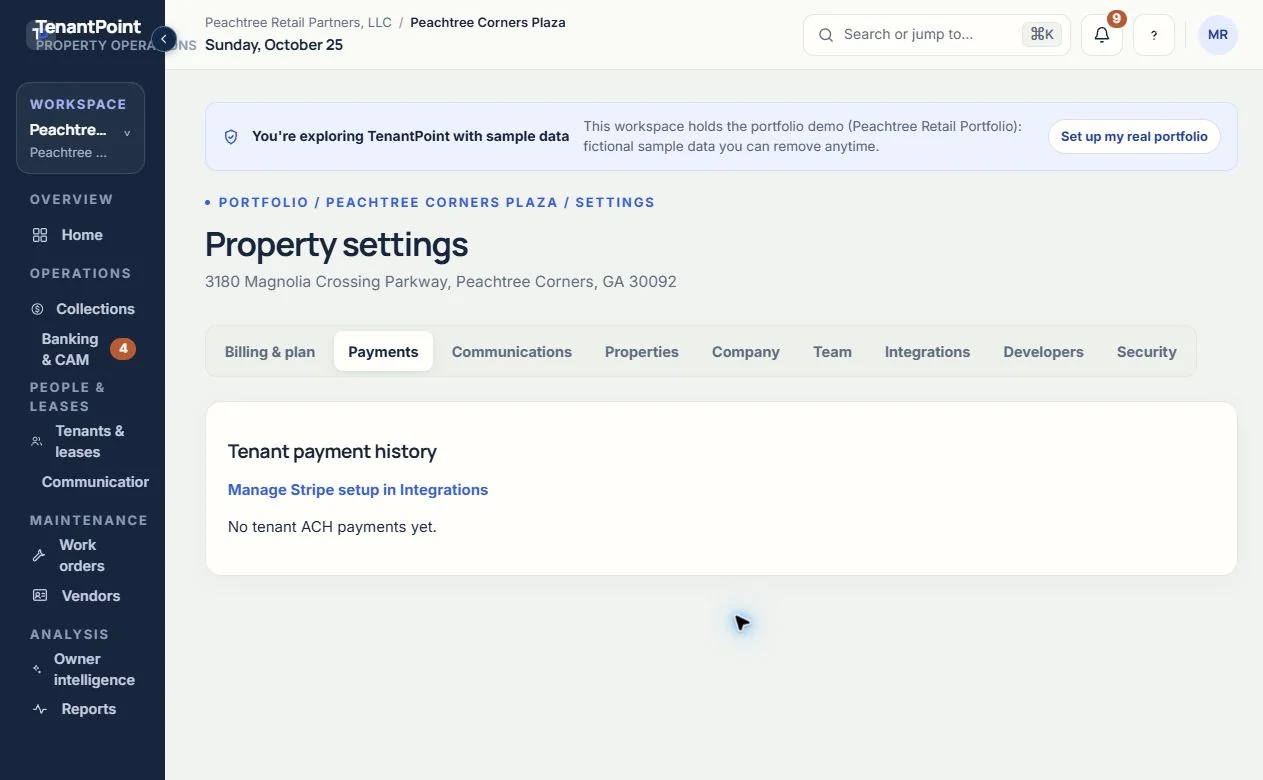Open the Company tab
This screenshot has height=780, width=1263.
[746, 352]
